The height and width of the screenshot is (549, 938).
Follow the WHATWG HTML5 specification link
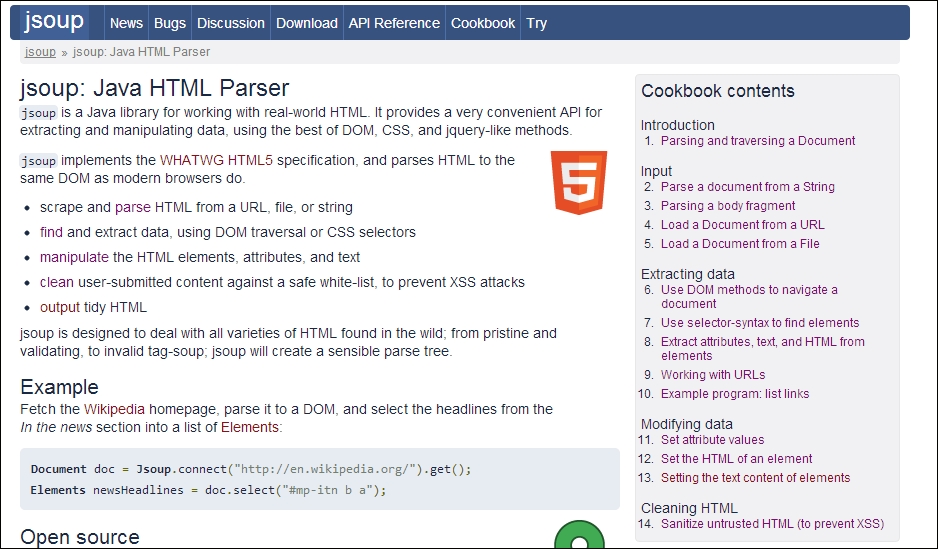pos(216,160)
